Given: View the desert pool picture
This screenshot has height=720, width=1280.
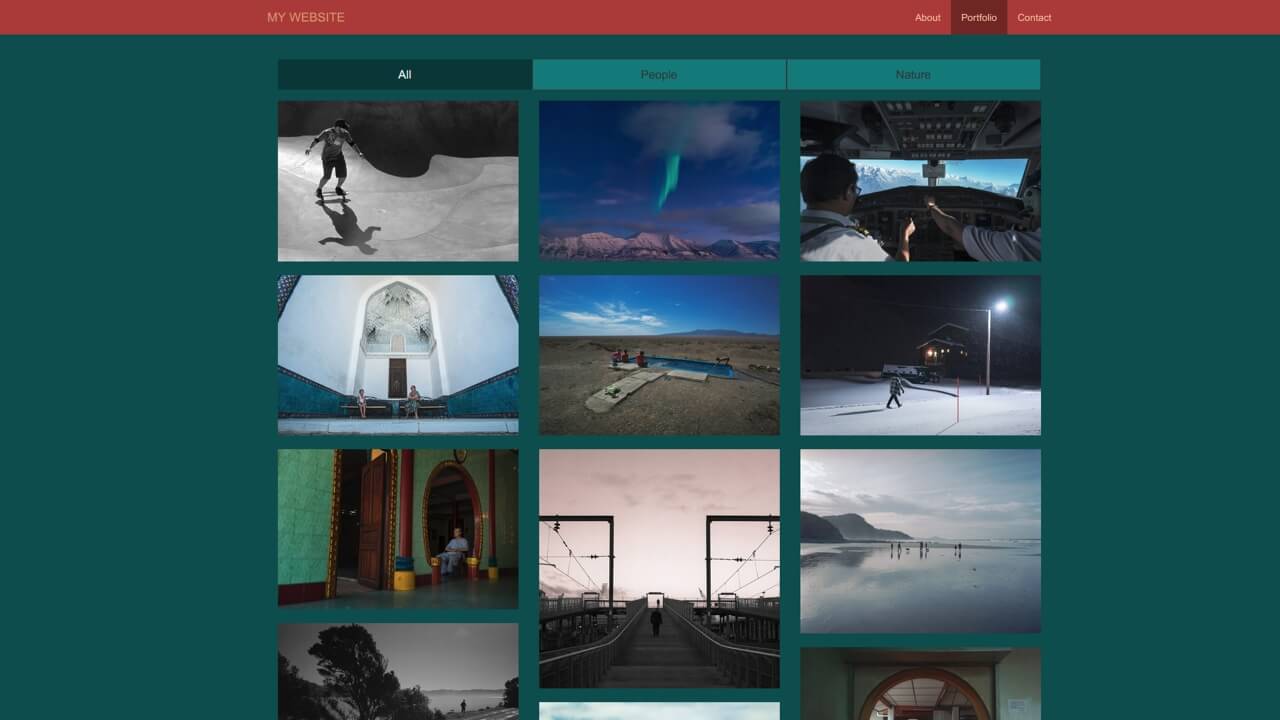Looking at the screenshot, I should point(658,354).
